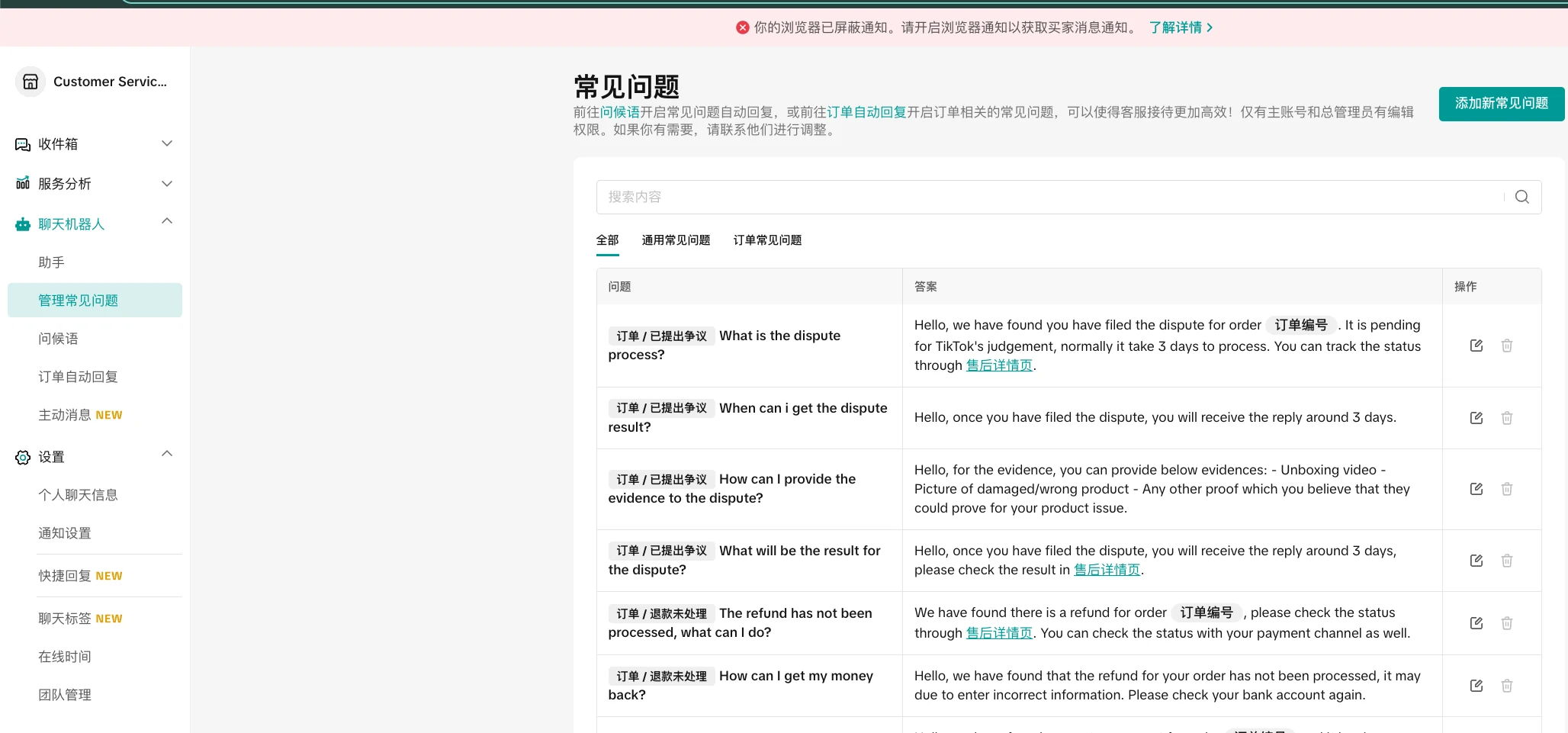1568x733 pixels.
Task: Collapse the 设置 sidebar section
Action: coord(167,455)
